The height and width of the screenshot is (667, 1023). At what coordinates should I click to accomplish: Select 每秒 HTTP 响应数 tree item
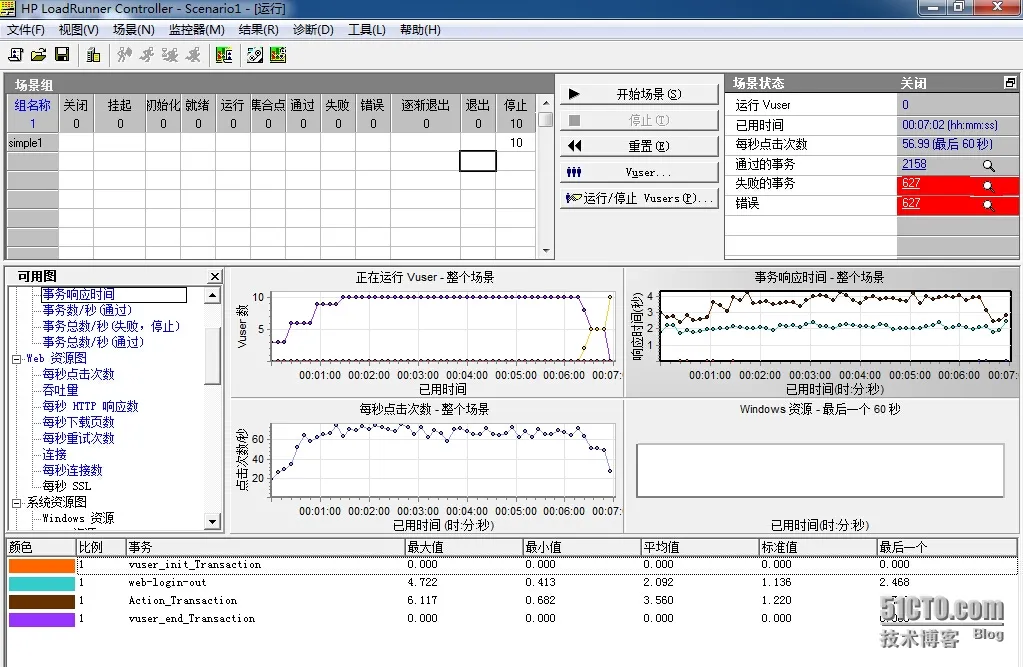(x=90, y=406)
